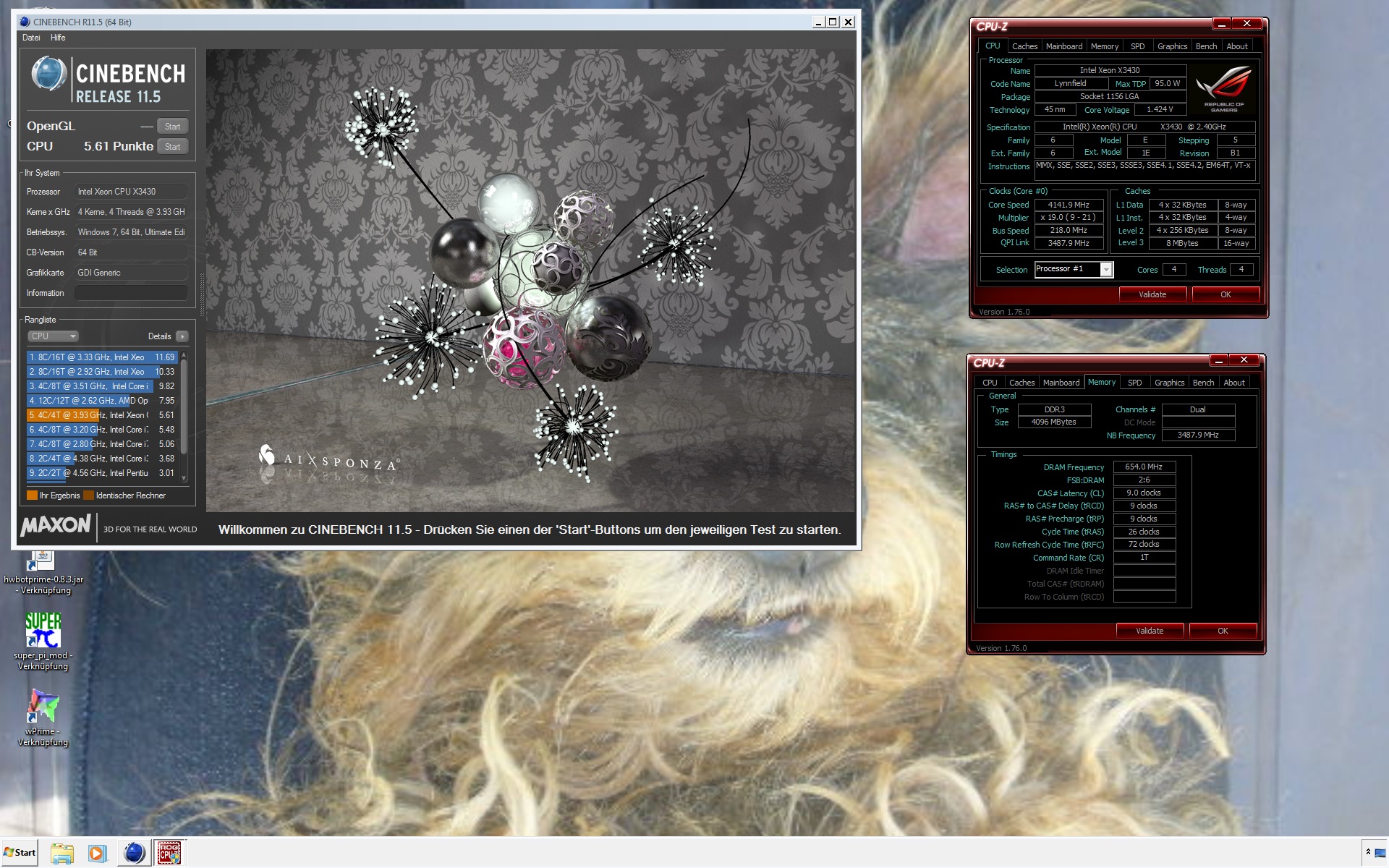Select ranking row 7 4C/8T @ 2.80 GHz

tap(102, 444)
